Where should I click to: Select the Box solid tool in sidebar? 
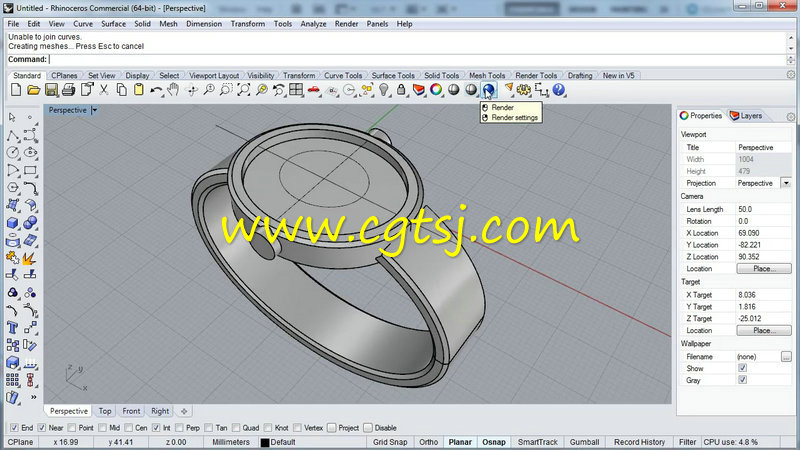point(13,223)
